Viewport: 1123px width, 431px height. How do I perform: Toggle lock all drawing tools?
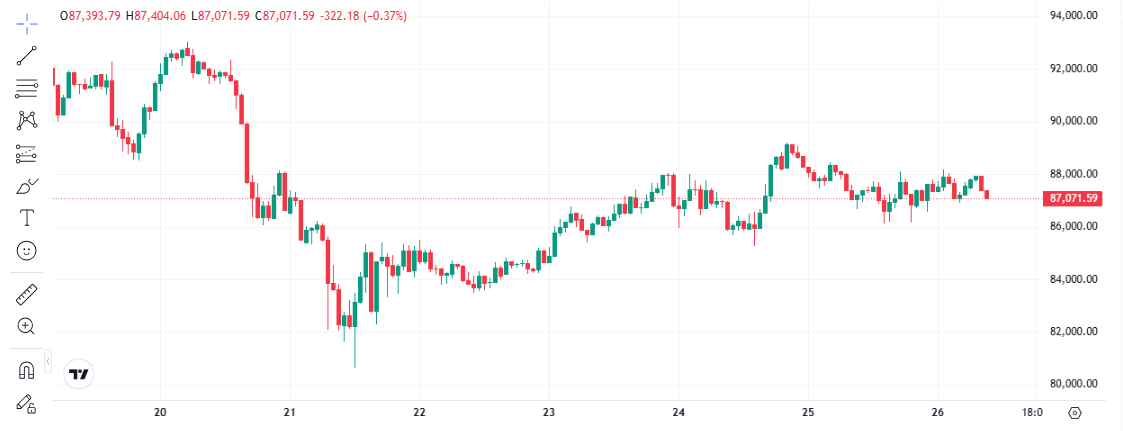tap(27, 404)
